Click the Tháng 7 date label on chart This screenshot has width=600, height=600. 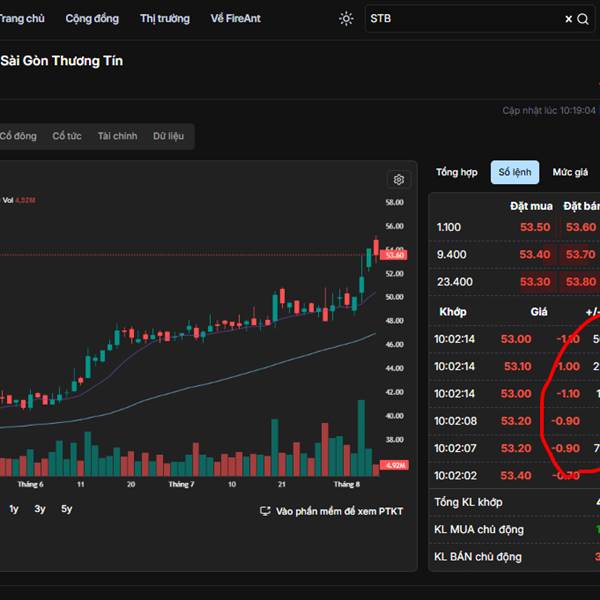tap(181, 484)
